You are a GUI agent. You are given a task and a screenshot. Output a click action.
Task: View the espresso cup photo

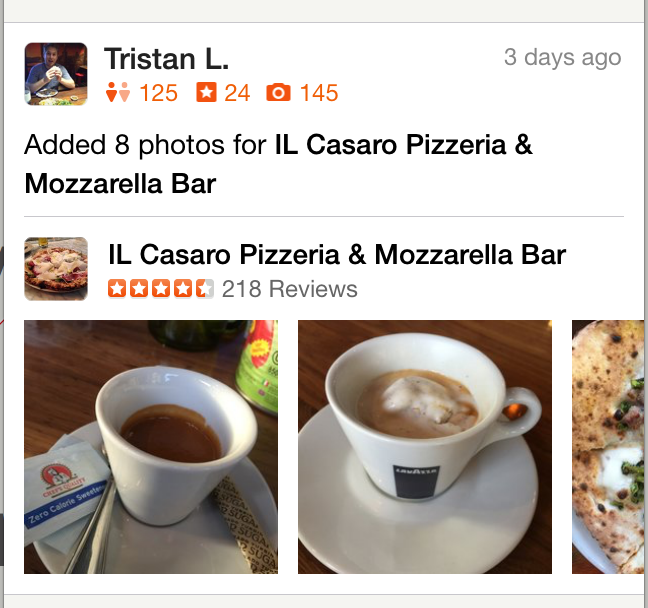(151, 447)
